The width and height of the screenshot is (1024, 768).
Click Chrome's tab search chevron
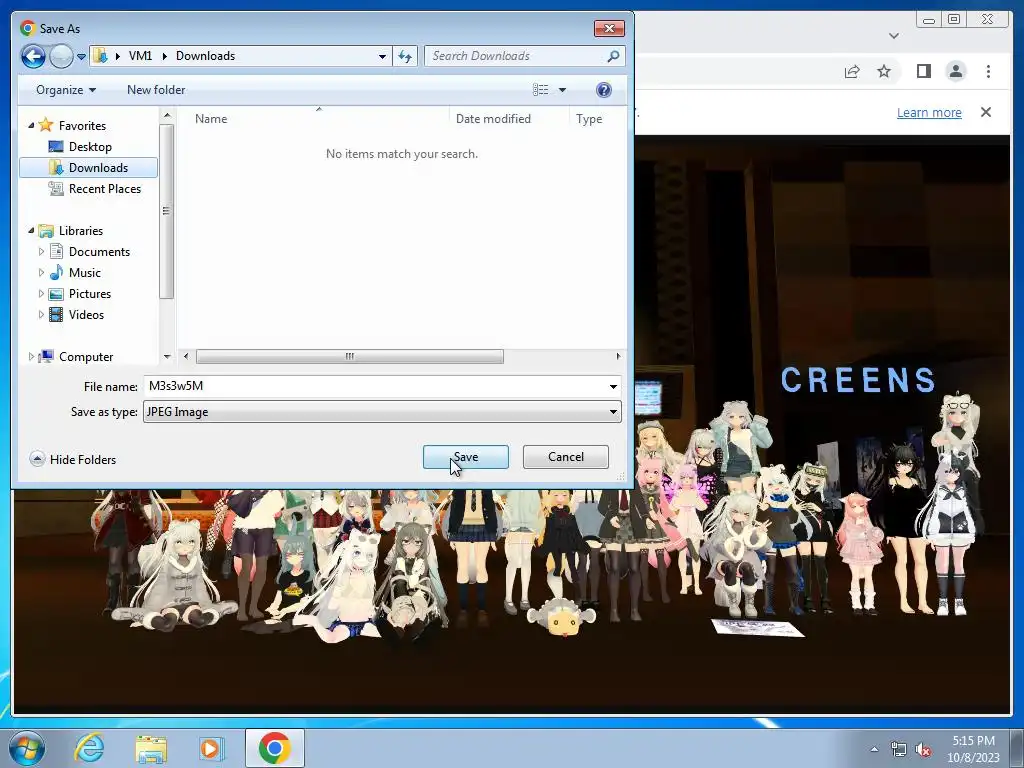tap(894, 36)
